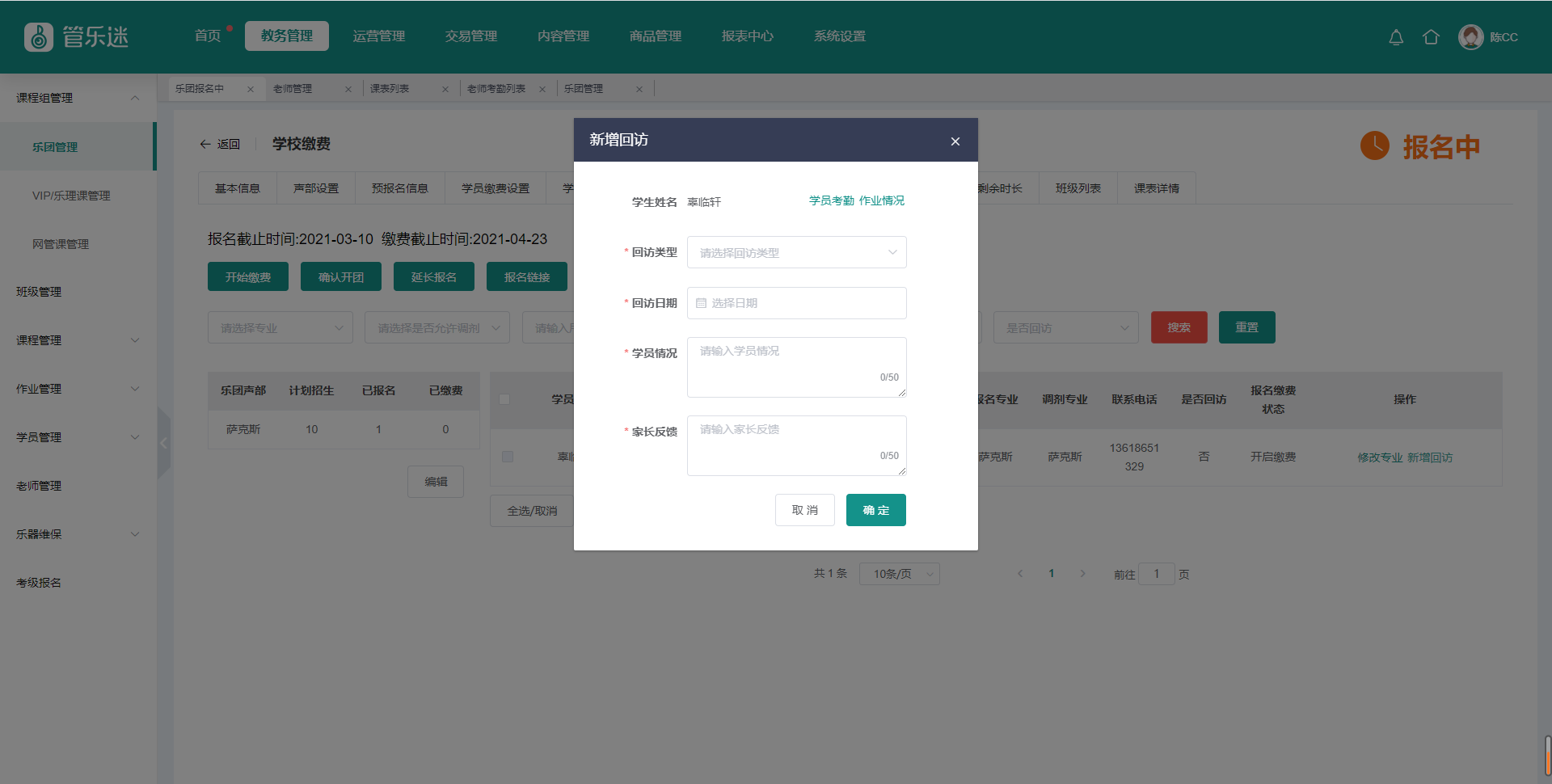Click the 管乐迷 logo icon
Image resolution: width=1552 pixels, height=784 pixels.
38,37
